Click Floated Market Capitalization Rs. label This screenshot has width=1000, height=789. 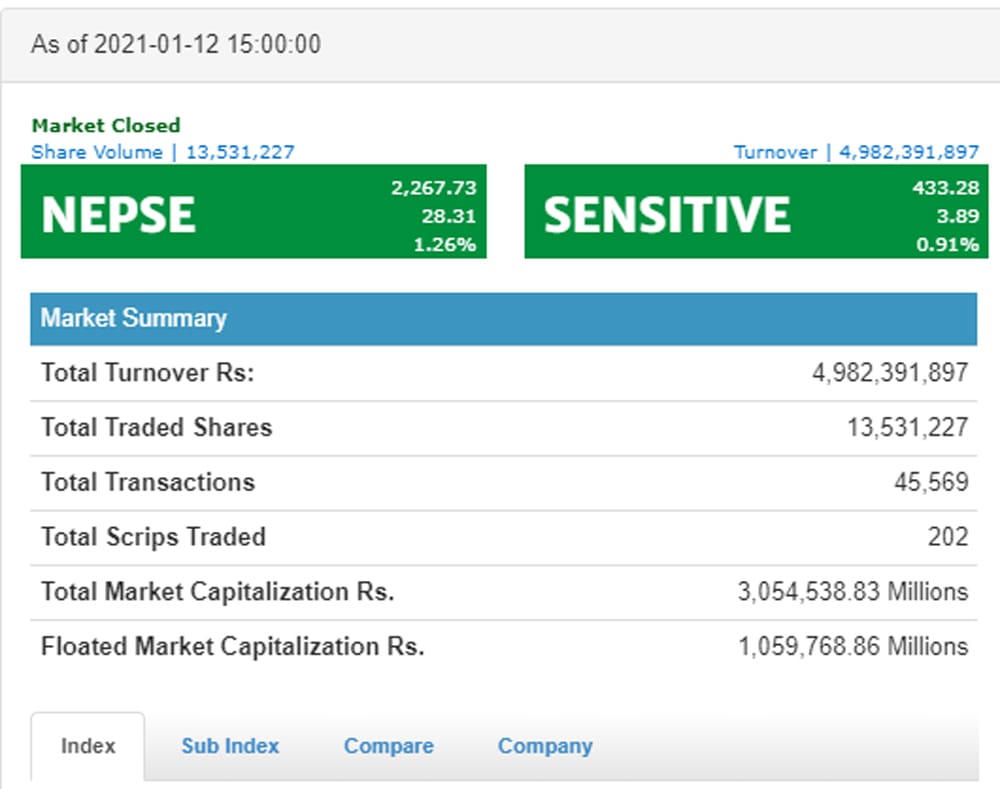click(233, 647)
